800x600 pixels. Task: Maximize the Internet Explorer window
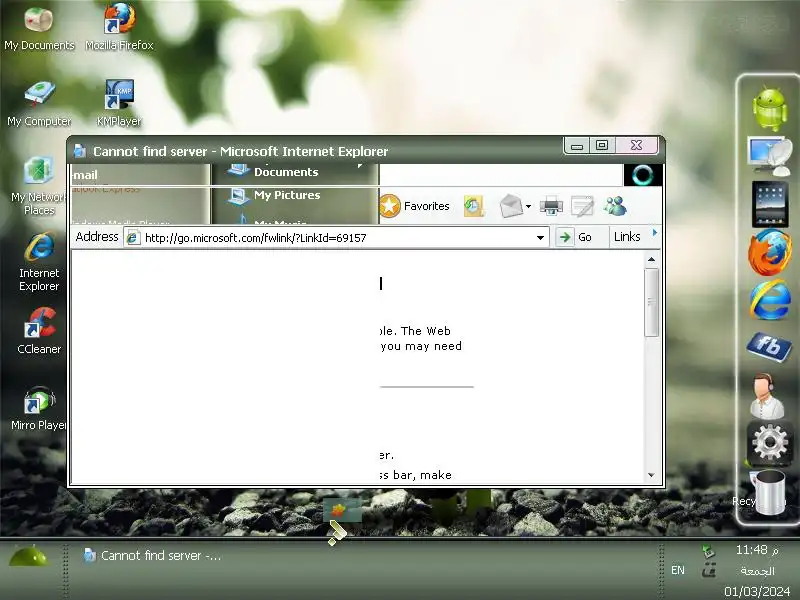pyautogui.click(x=602, y=145)
